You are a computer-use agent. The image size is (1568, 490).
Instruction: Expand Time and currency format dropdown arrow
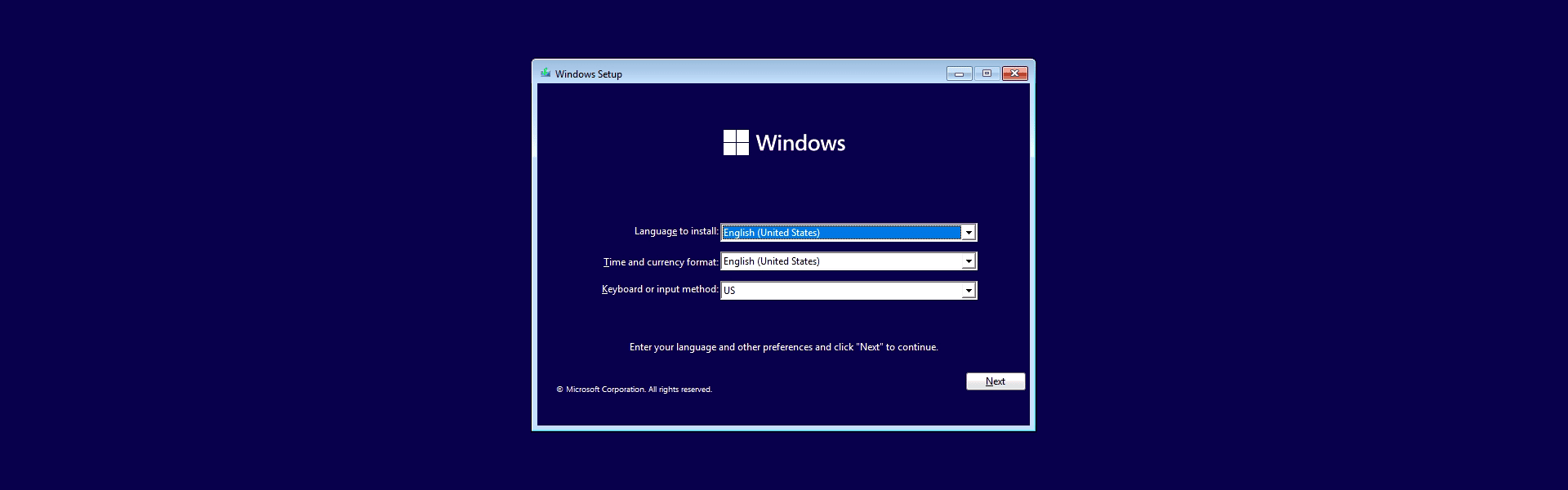968,261
